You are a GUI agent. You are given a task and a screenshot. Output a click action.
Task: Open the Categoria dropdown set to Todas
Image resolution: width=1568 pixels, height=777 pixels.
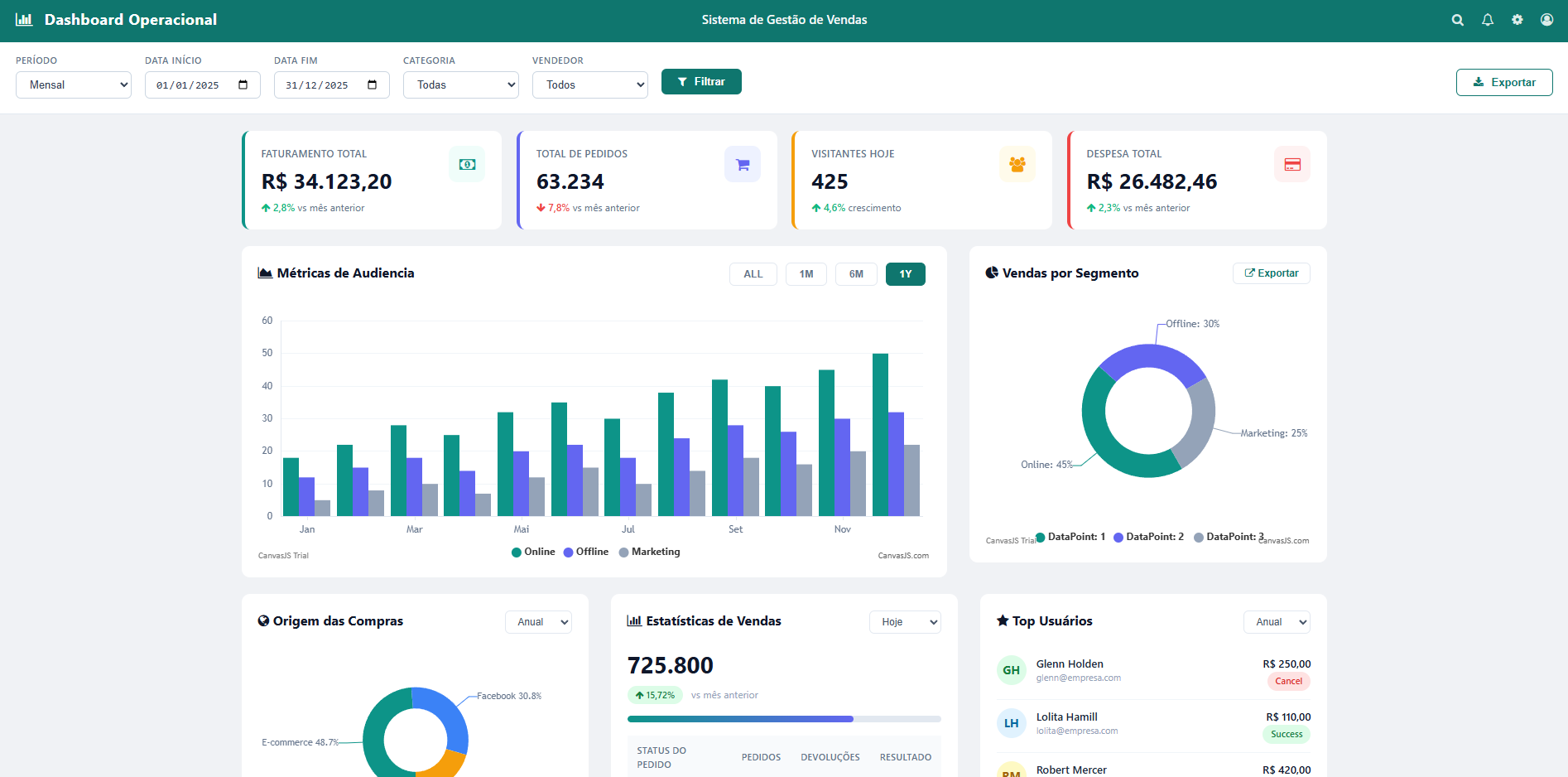tap(461, 84)
